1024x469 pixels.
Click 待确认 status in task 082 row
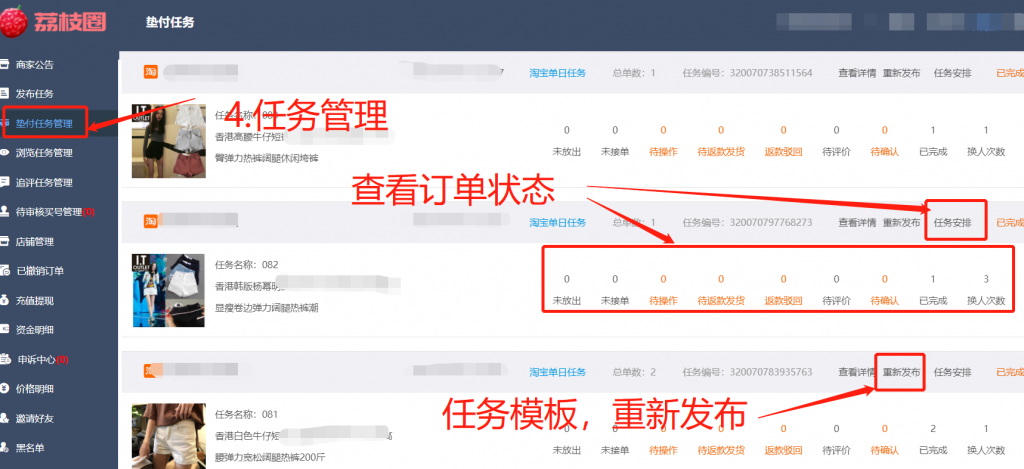[884, 301]
